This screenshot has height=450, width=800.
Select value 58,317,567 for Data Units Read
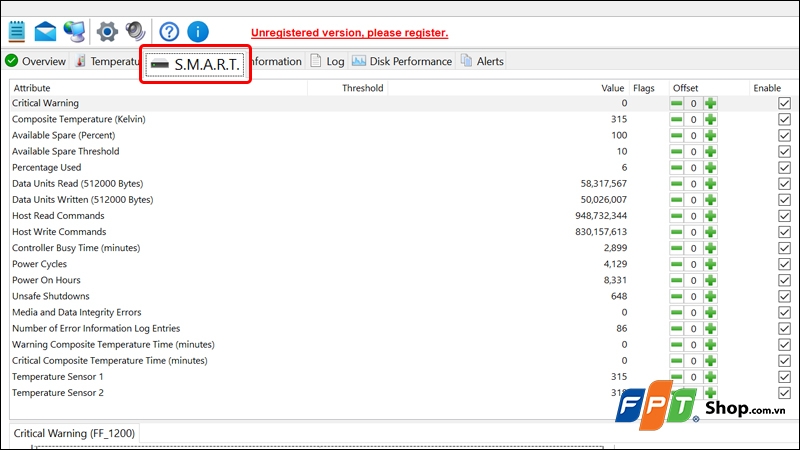(x=604, y=184)
